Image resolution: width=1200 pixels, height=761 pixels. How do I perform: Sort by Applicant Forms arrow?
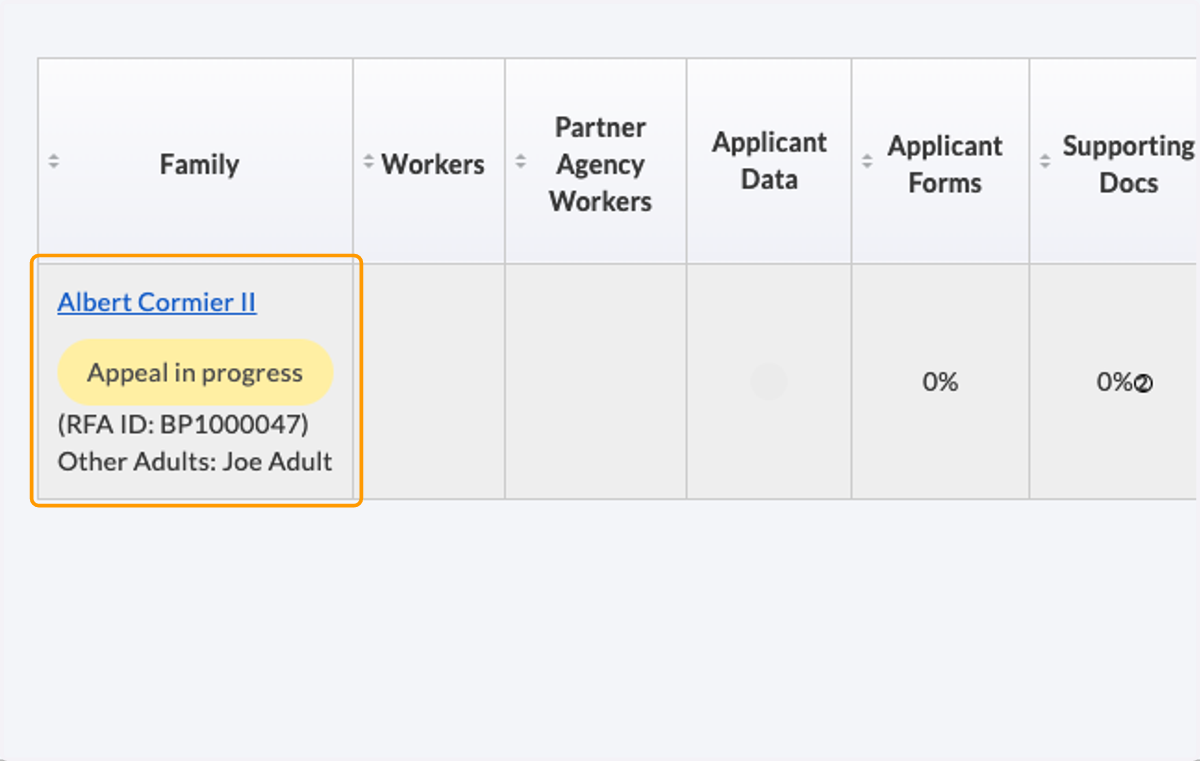pos(867,161)
